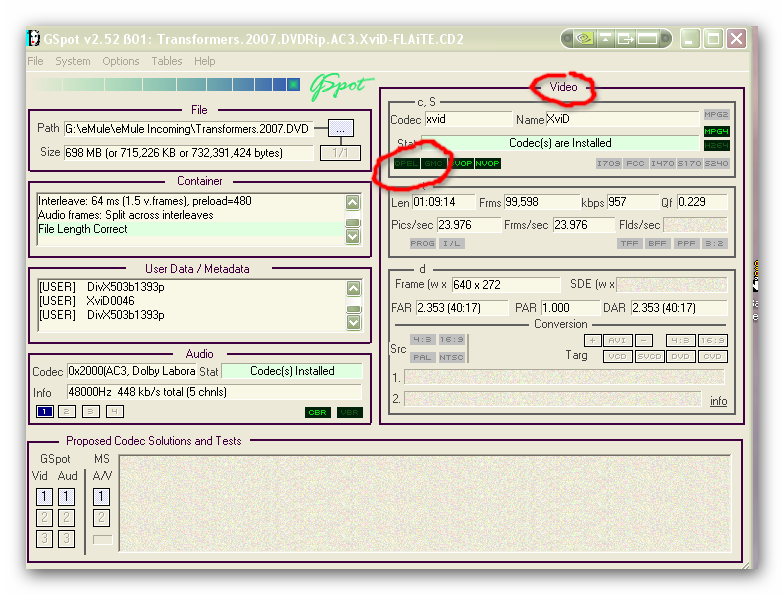Click the info link in Conversion
784x595 pixels.
pyautogui.click(x=718, y=401)
